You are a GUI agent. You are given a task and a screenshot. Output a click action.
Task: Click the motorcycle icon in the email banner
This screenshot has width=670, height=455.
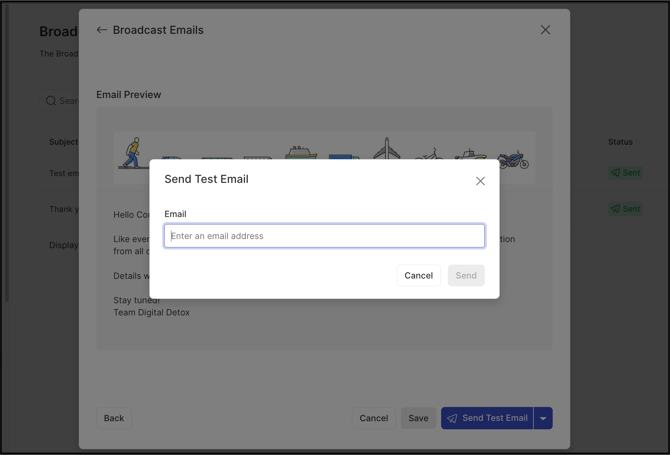513,158
